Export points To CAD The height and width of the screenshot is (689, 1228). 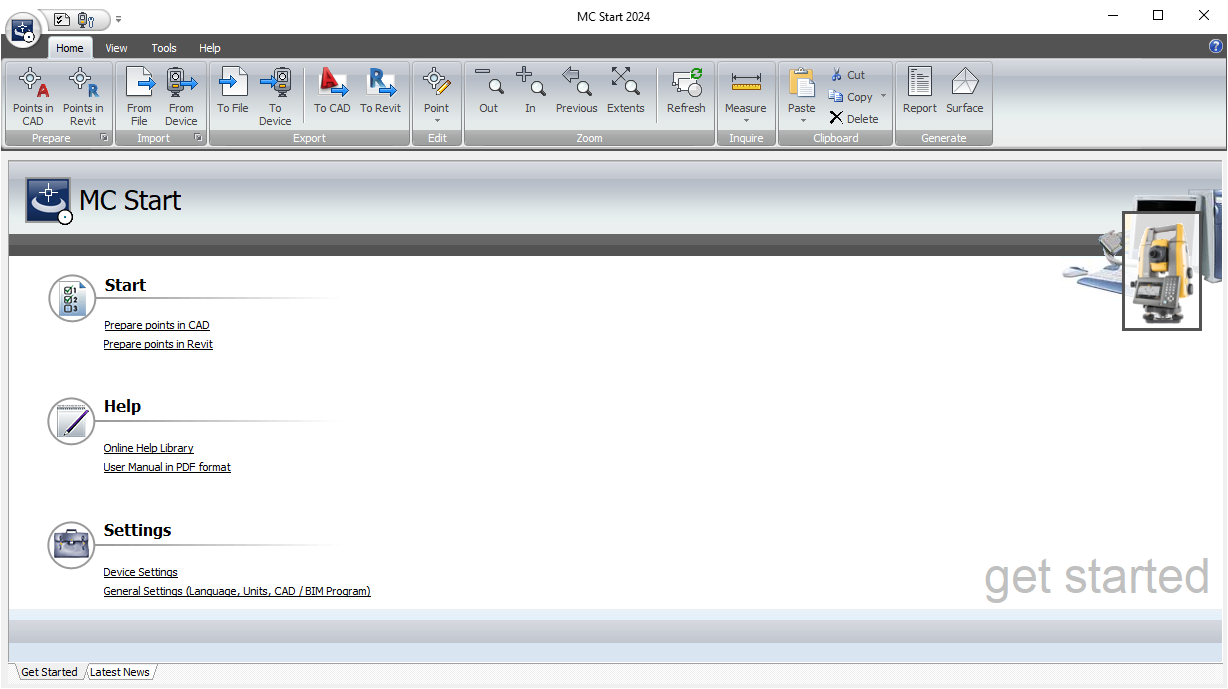pos(332,91)
